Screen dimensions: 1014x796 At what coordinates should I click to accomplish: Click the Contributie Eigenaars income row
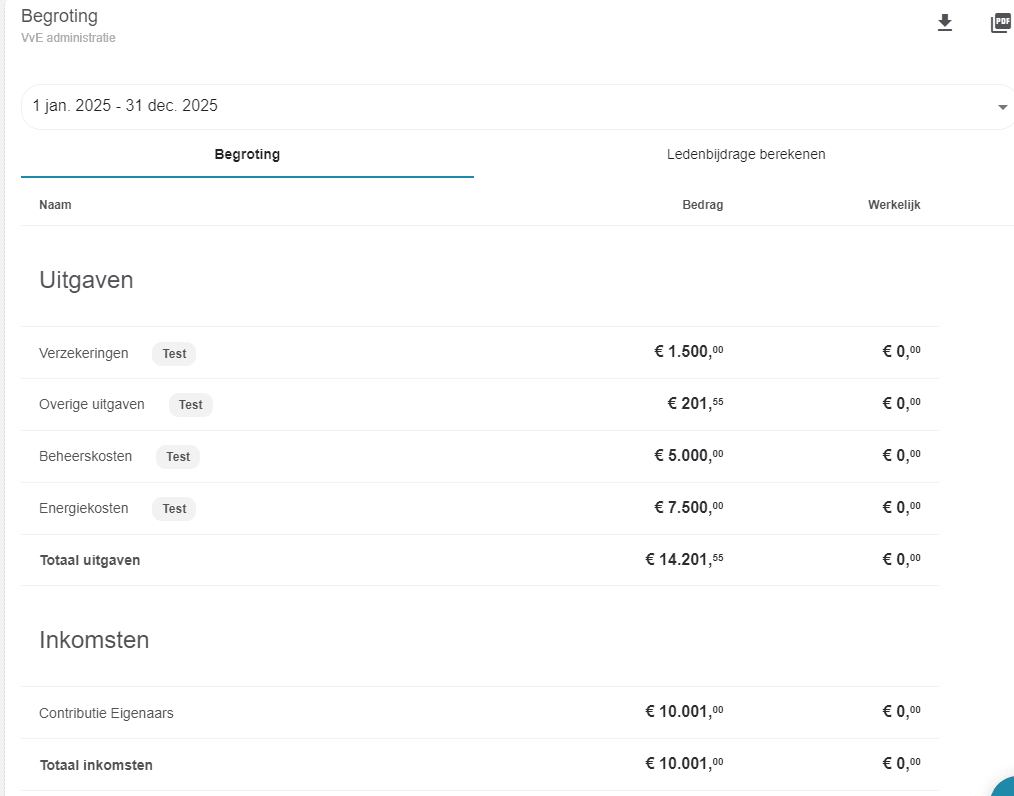[107, 713]
